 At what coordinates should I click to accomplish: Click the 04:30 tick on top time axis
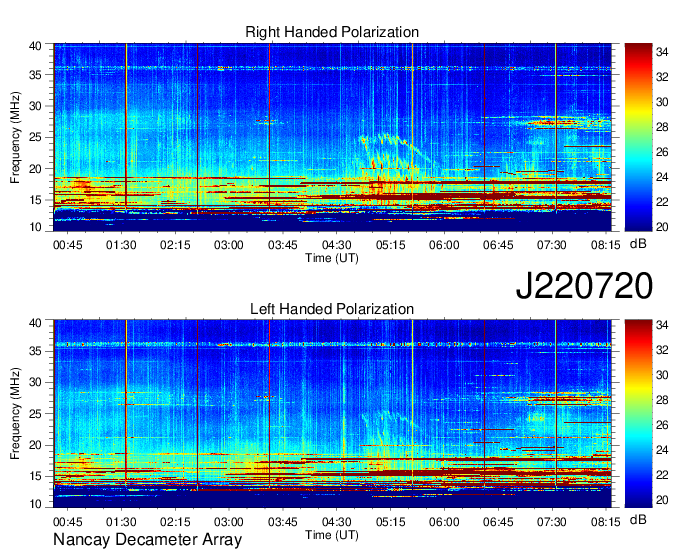[x=337, y=245]
